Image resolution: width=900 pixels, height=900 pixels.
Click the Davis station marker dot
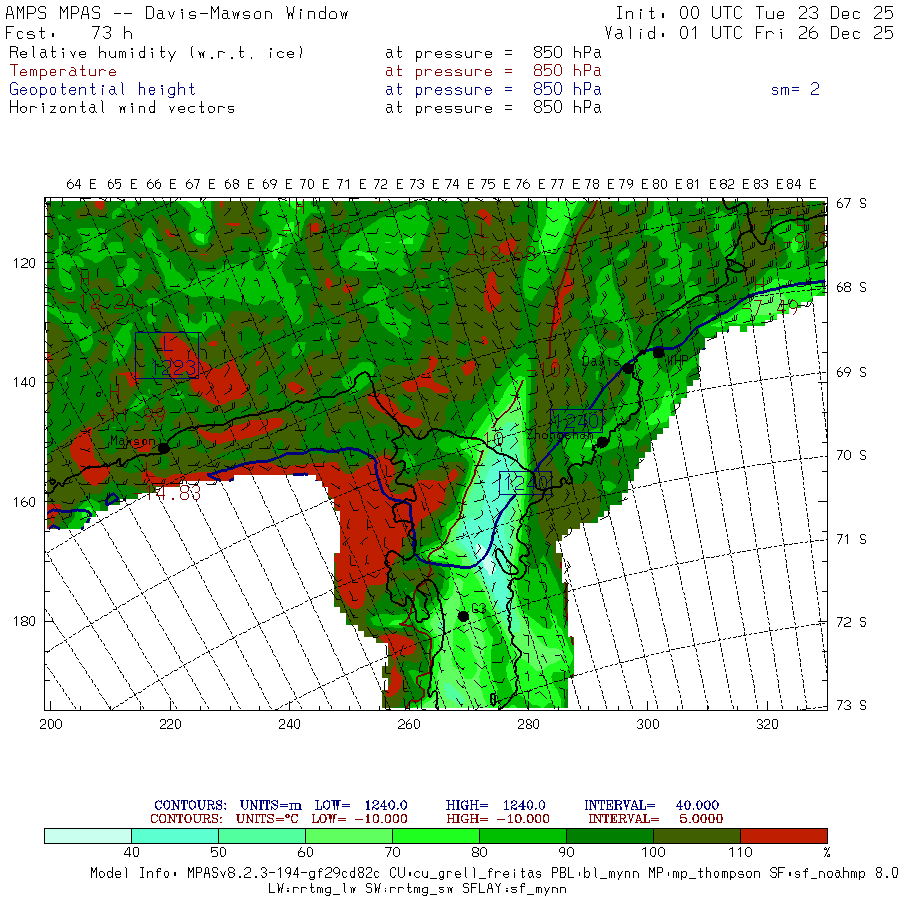coord(628,368)
